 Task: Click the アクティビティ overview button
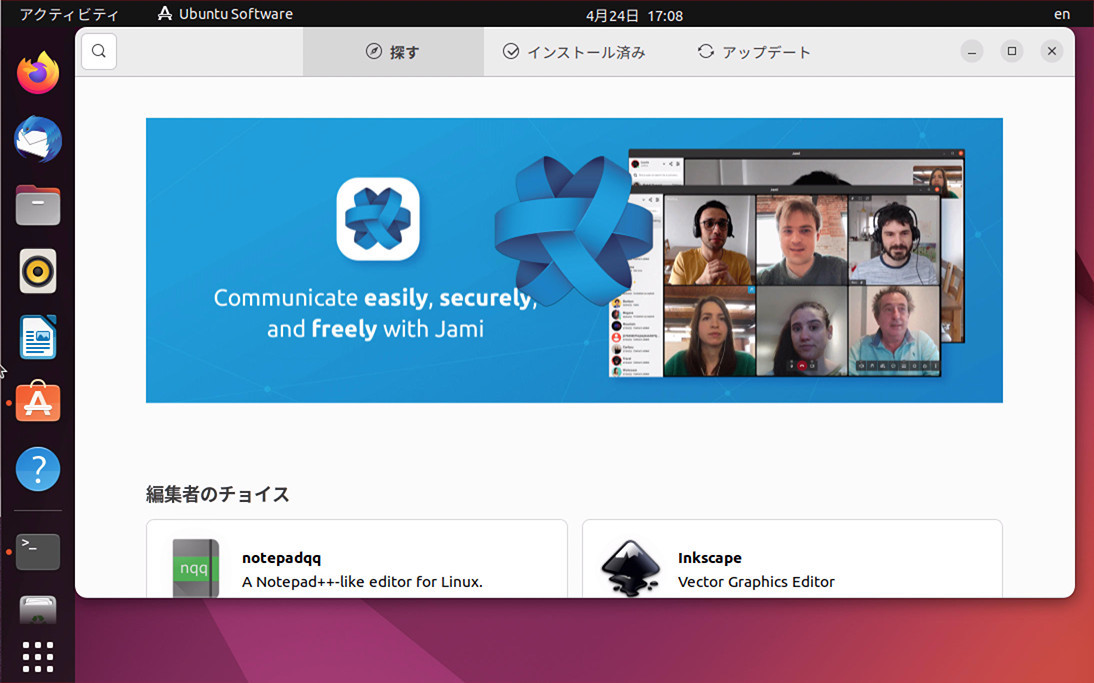tap(69, 14)
